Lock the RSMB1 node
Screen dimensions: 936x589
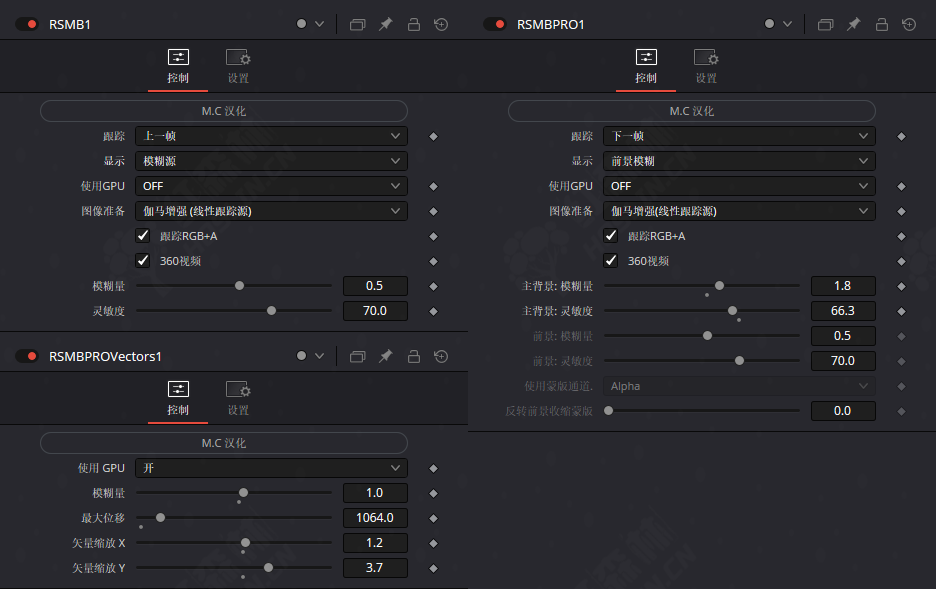pyautogui.click(x=414, y=24)
